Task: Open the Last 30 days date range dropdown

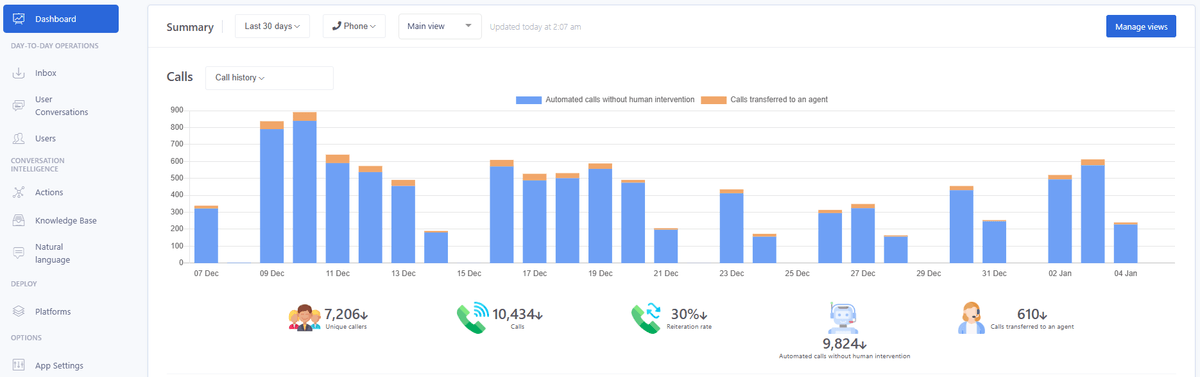Action: (x=273, y=26)
